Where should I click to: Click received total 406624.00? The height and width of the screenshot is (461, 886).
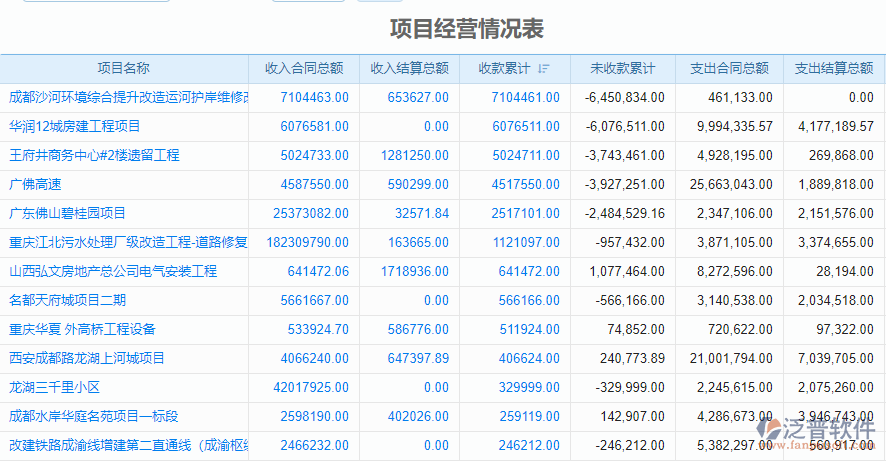(x=529, y=358)
